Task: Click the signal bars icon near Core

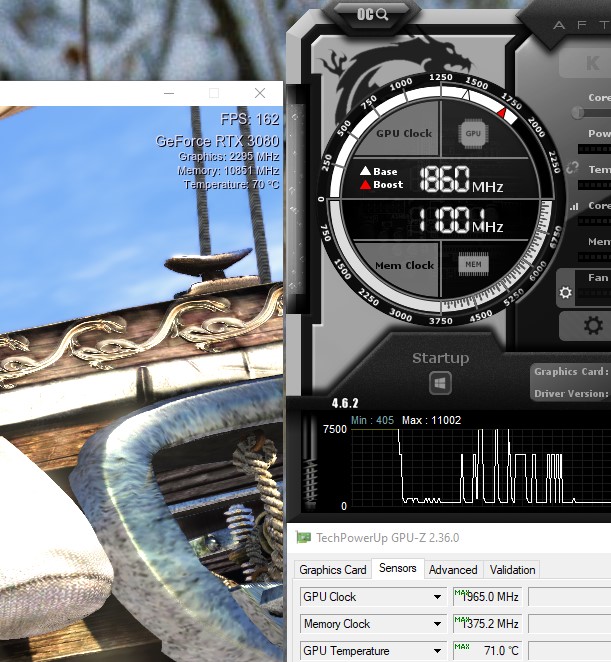Action: [x=574, y=206]
